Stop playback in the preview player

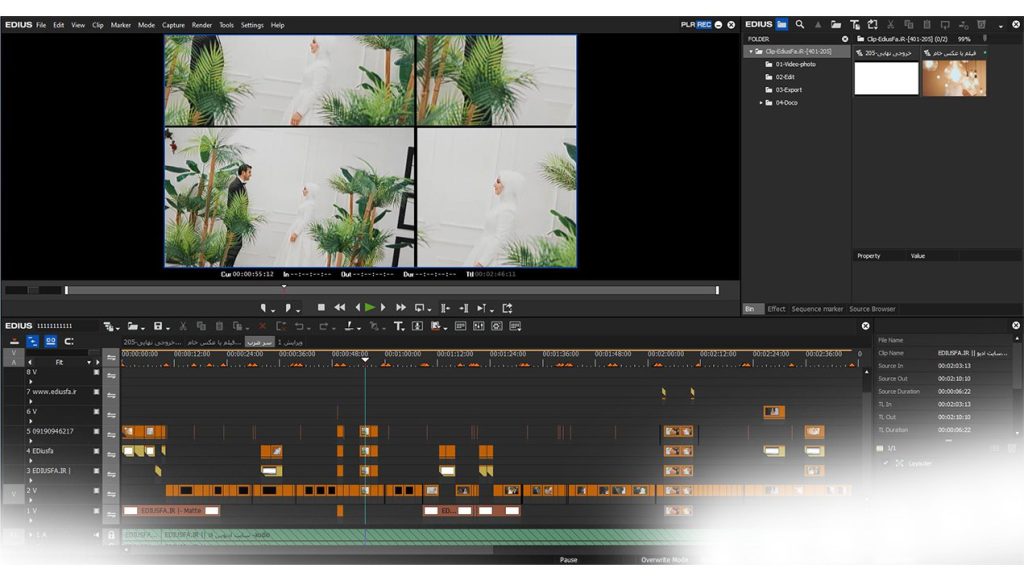(x=321, y=307)
